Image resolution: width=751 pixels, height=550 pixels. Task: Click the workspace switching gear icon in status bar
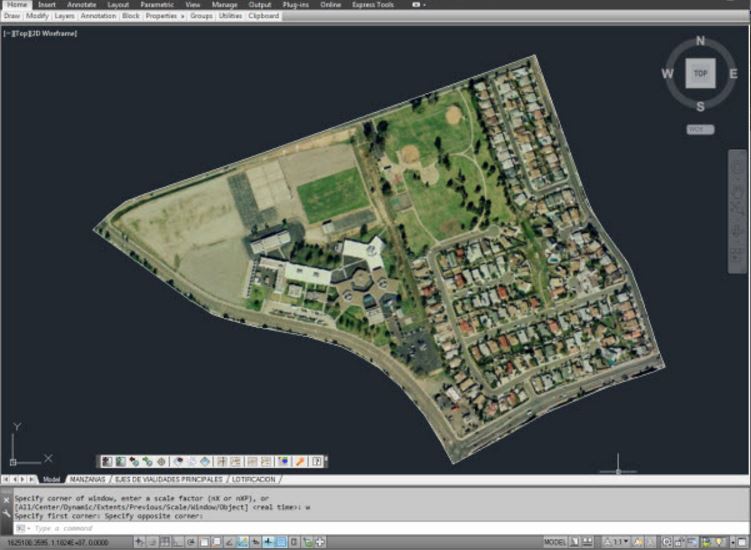(x=665, y=542)
